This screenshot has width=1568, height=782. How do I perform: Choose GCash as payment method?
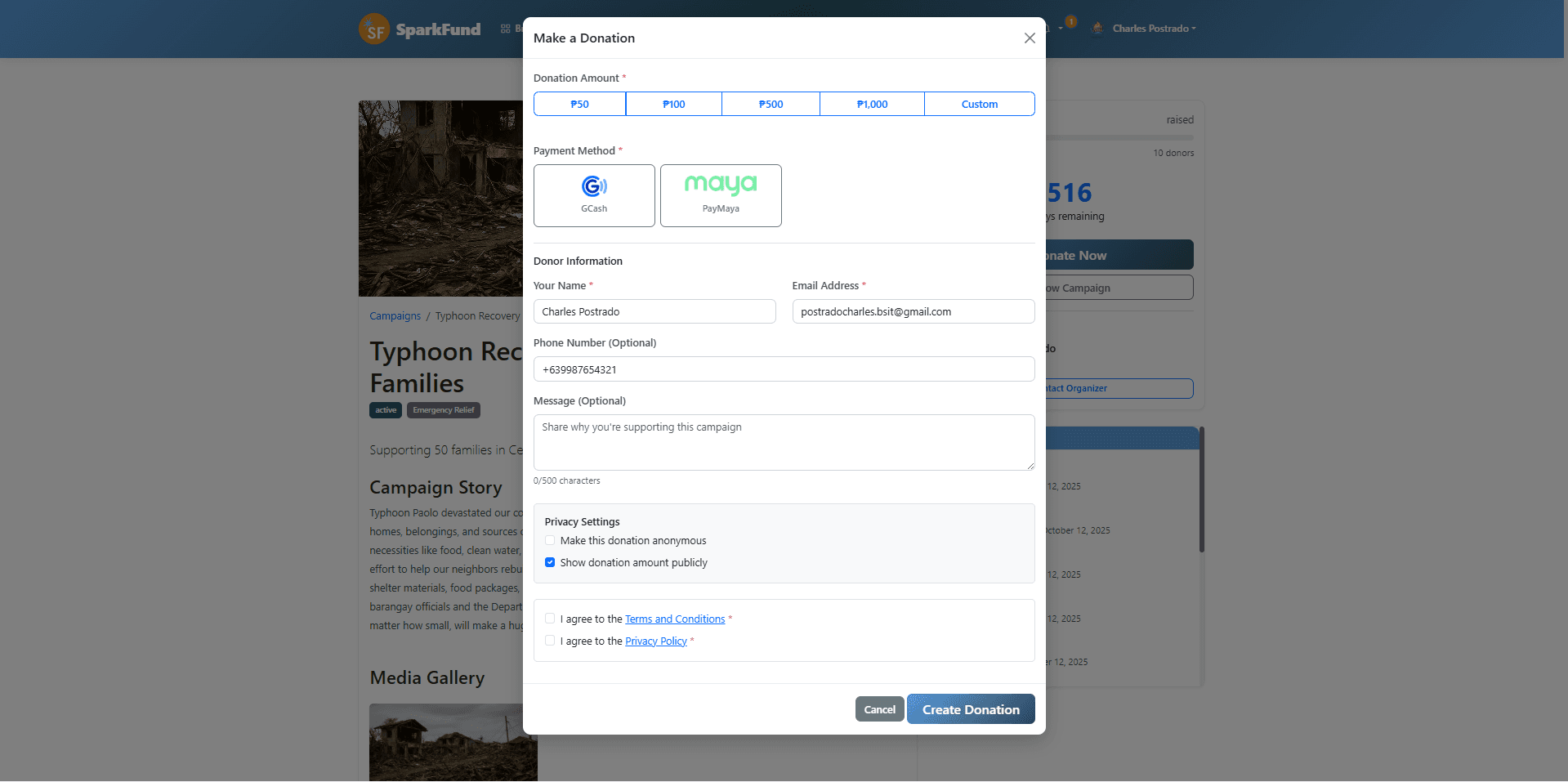coord(594,195)
